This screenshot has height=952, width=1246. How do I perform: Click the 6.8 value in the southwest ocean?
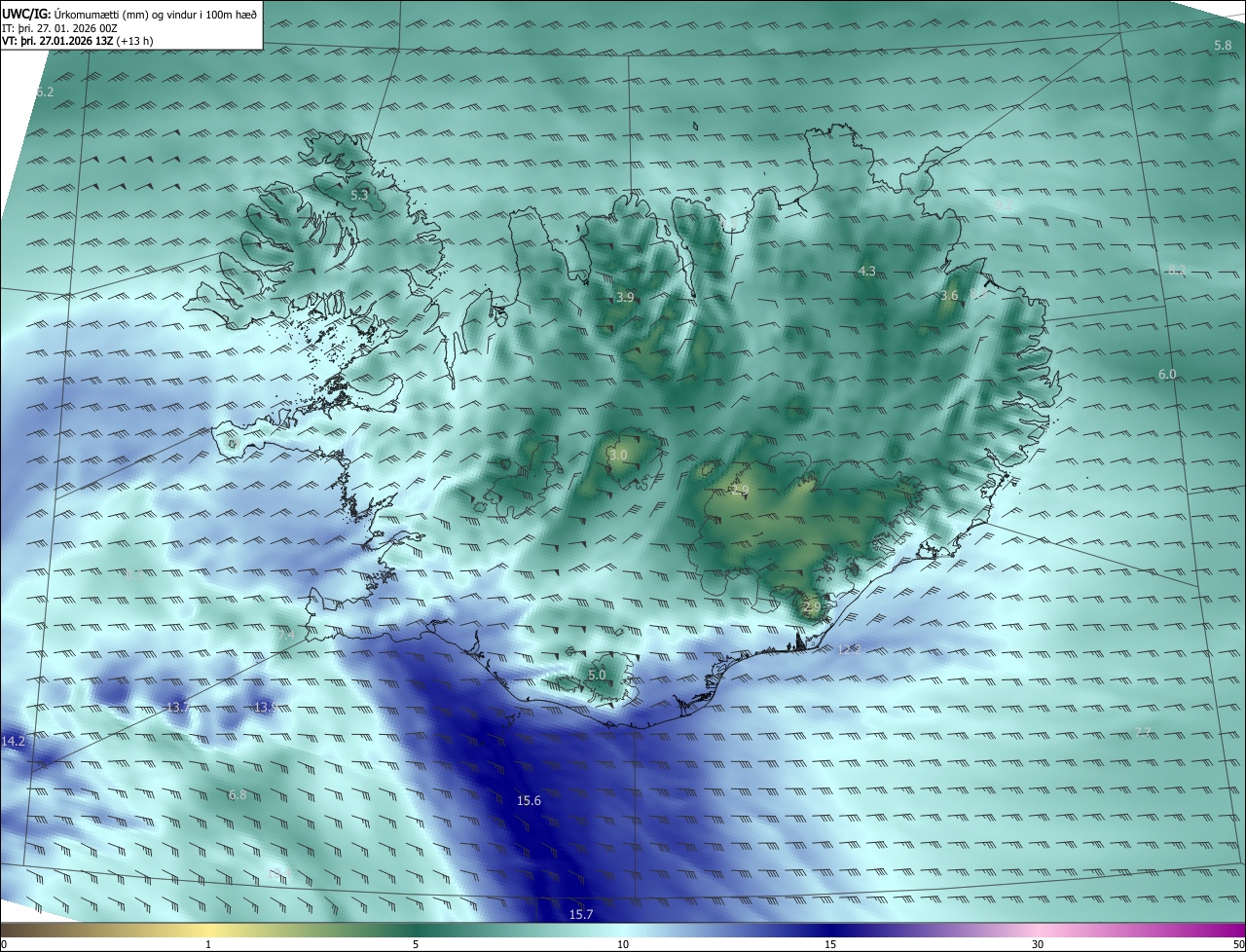click(238, 794)
